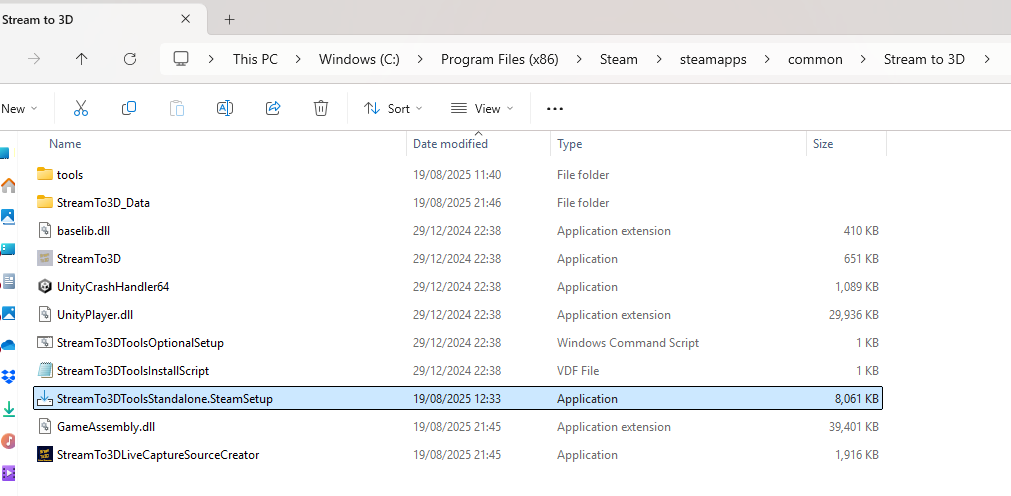The width and height of the screenshot is (1011, 496).
Task: Click the Forward navigation arrow
Action: click(34, 59)
